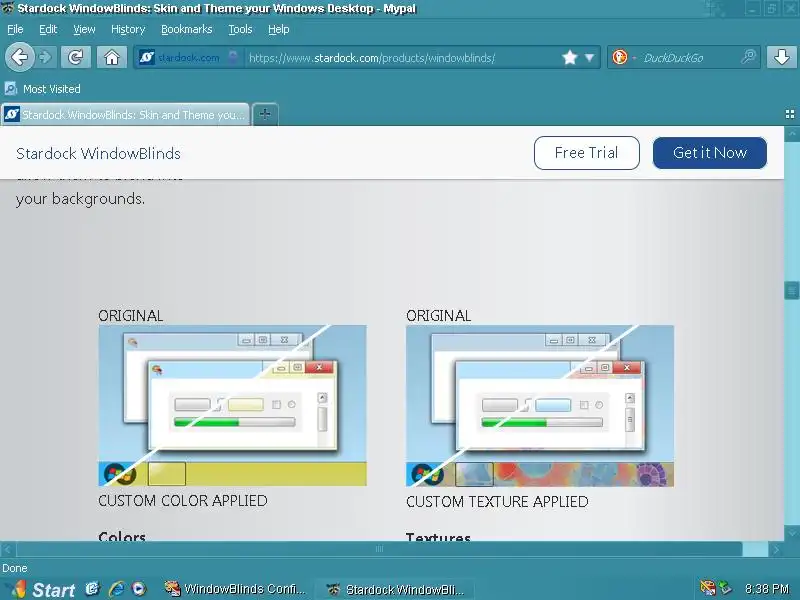Open the View menu
The image size is (800, 600).
click(x=84, y=30)
